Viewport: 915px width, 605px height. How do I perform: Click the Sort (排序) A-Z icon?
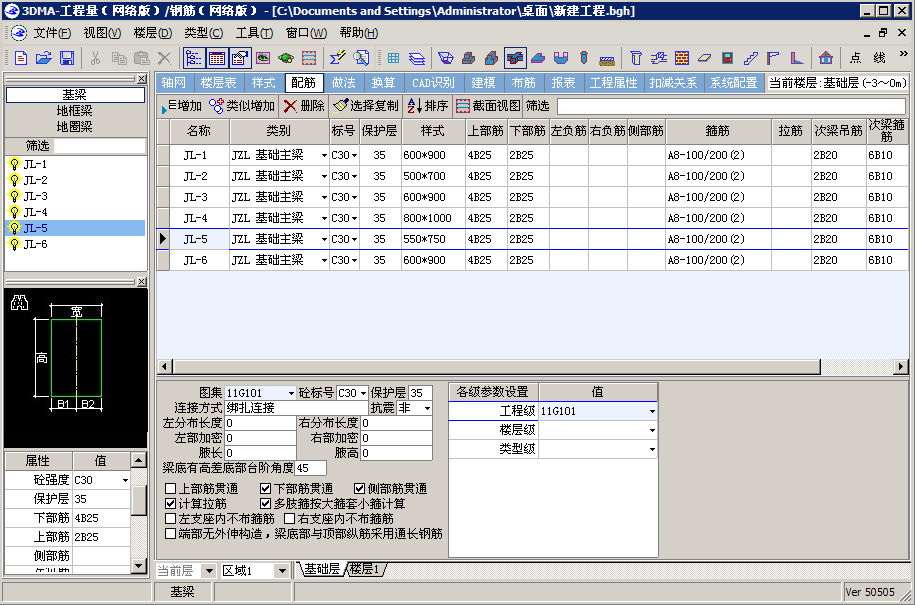[x=427, y=106]
